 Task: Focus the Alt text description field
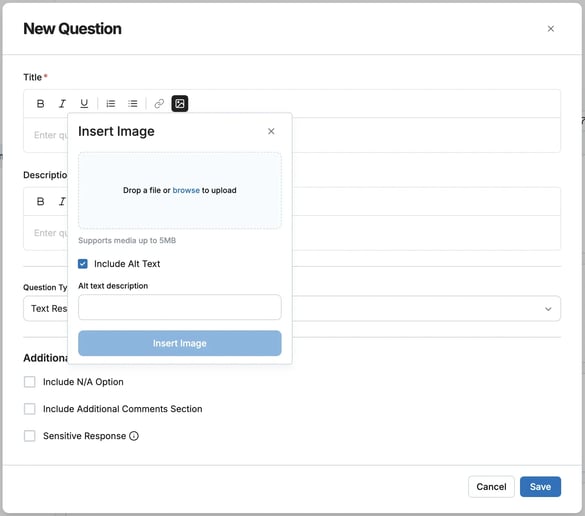(180, 307)
